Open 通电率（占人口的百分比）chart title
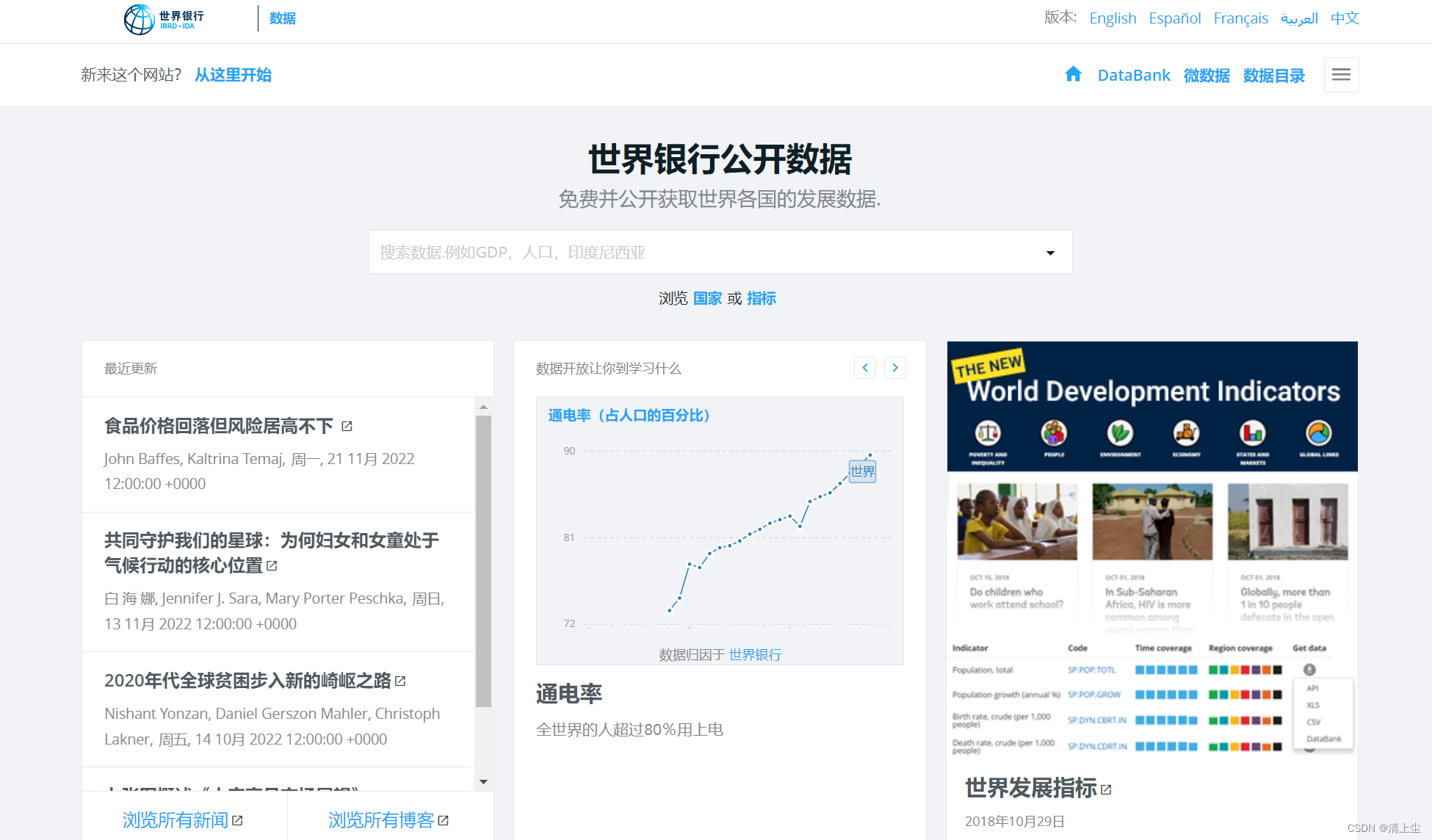 pyautogui.click(x=629, y=416)
